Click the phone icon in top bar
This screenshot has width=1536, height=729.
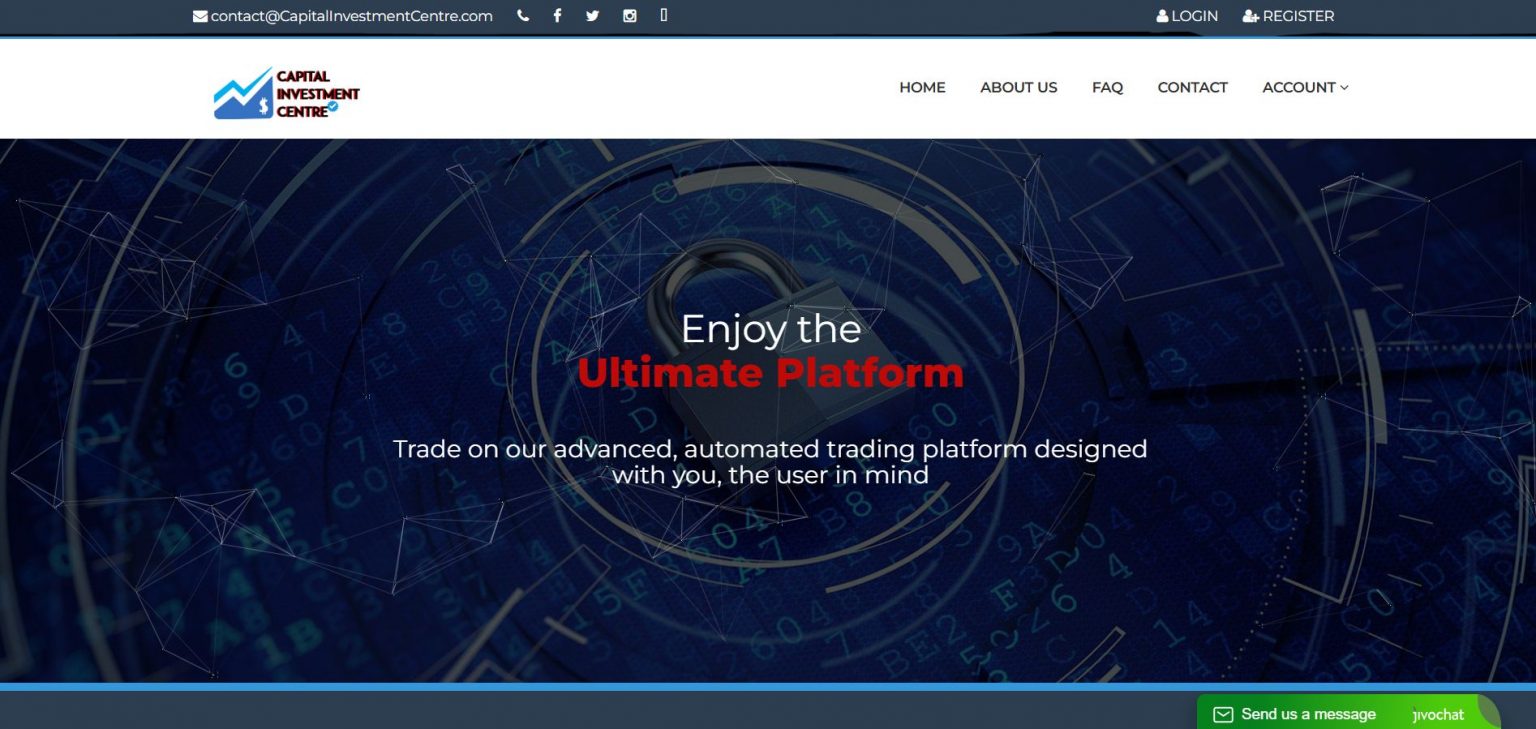[x=523, y=16]
